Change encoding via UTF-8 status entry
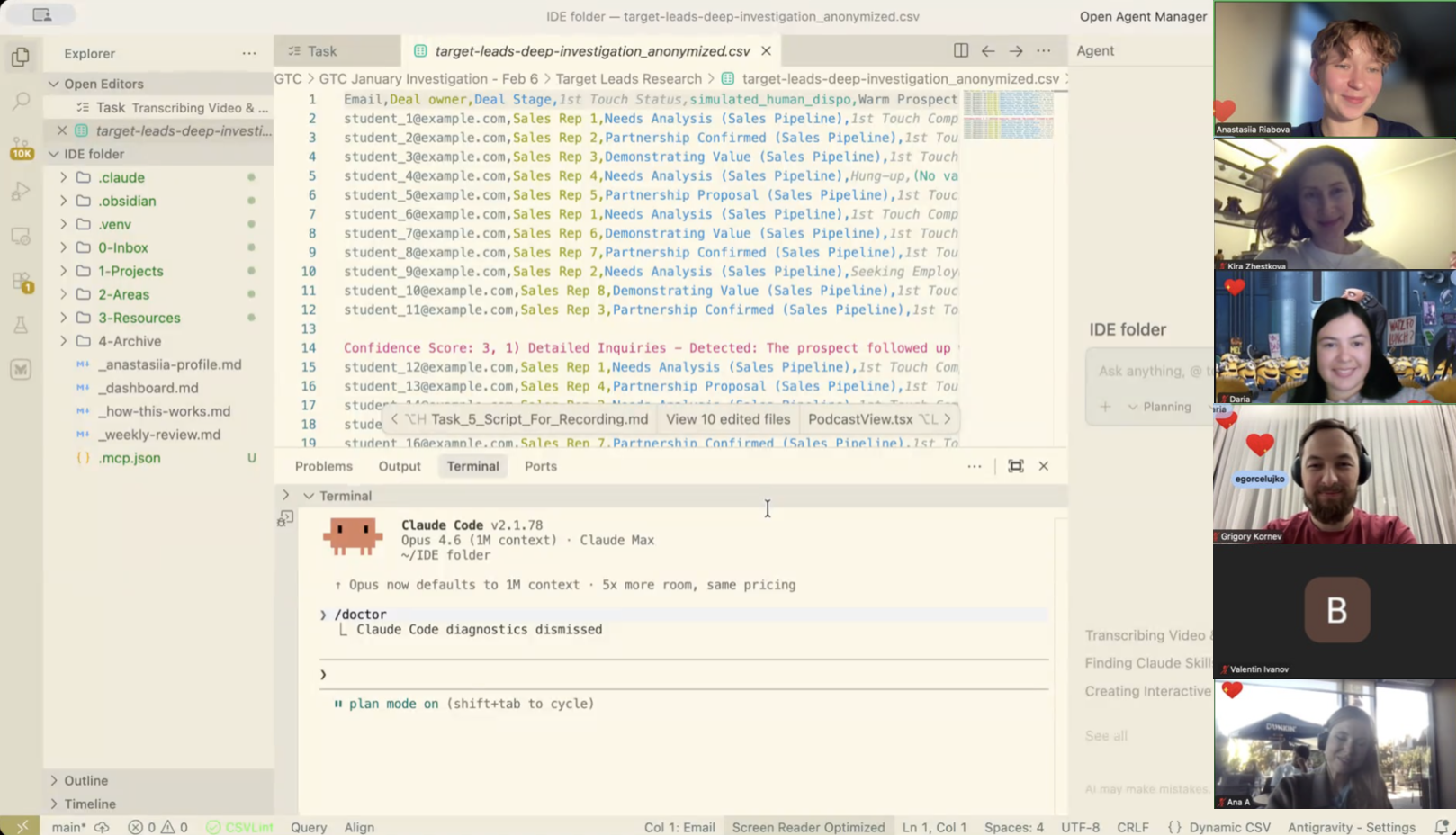1456x835 pixels. tap(1080, 827)
